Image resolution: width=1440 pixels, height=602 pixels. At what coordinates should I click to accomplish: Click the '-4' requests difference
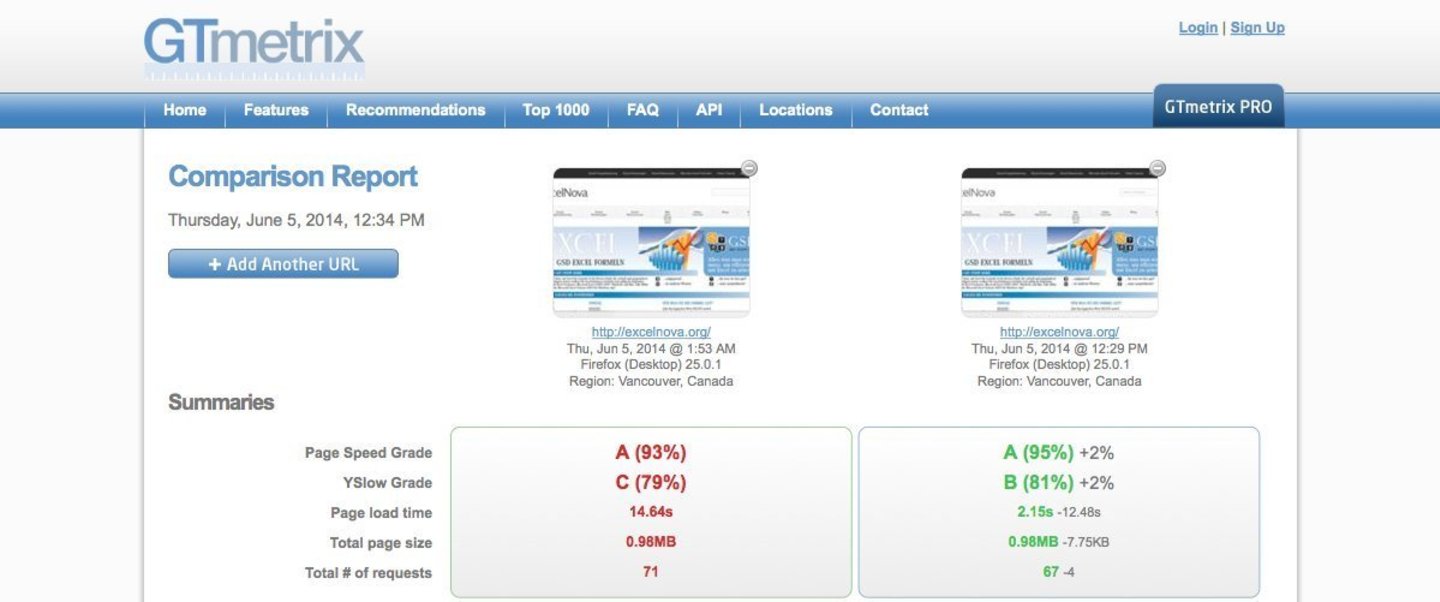click(x=1069, y=573)
